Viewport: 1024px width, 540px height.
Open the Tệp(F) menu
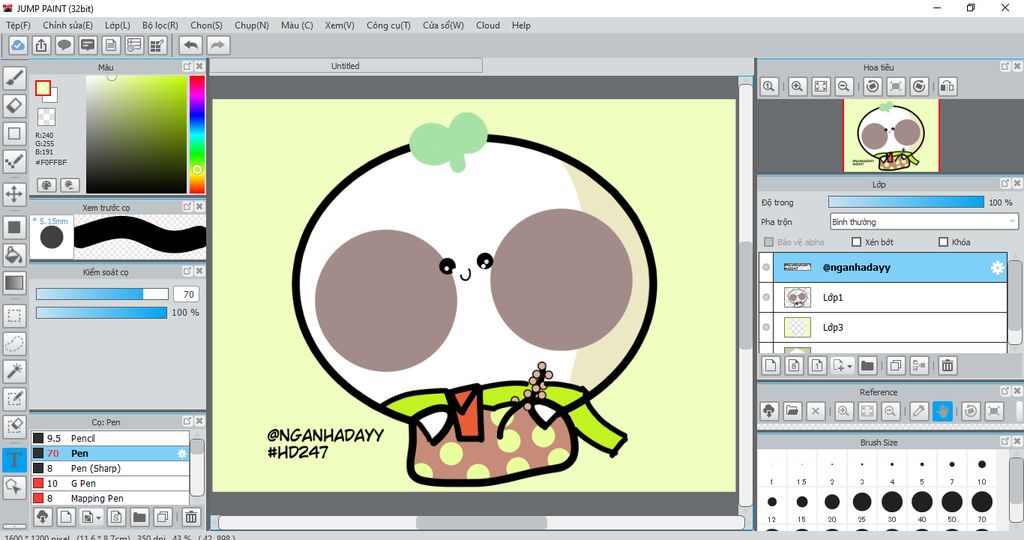pos(18,25)
